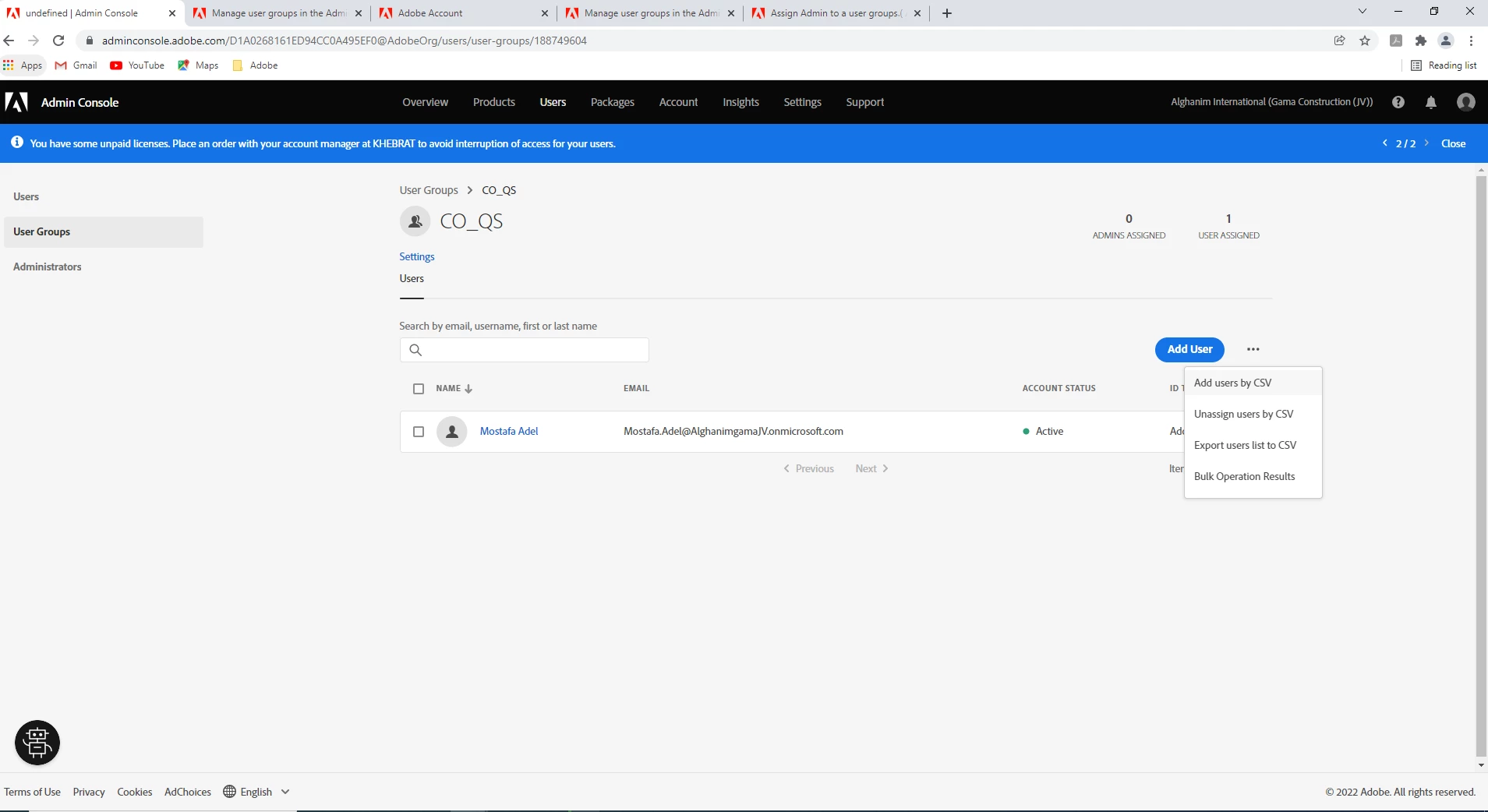Open the YouTube bookmark

(x=137, y=65)
